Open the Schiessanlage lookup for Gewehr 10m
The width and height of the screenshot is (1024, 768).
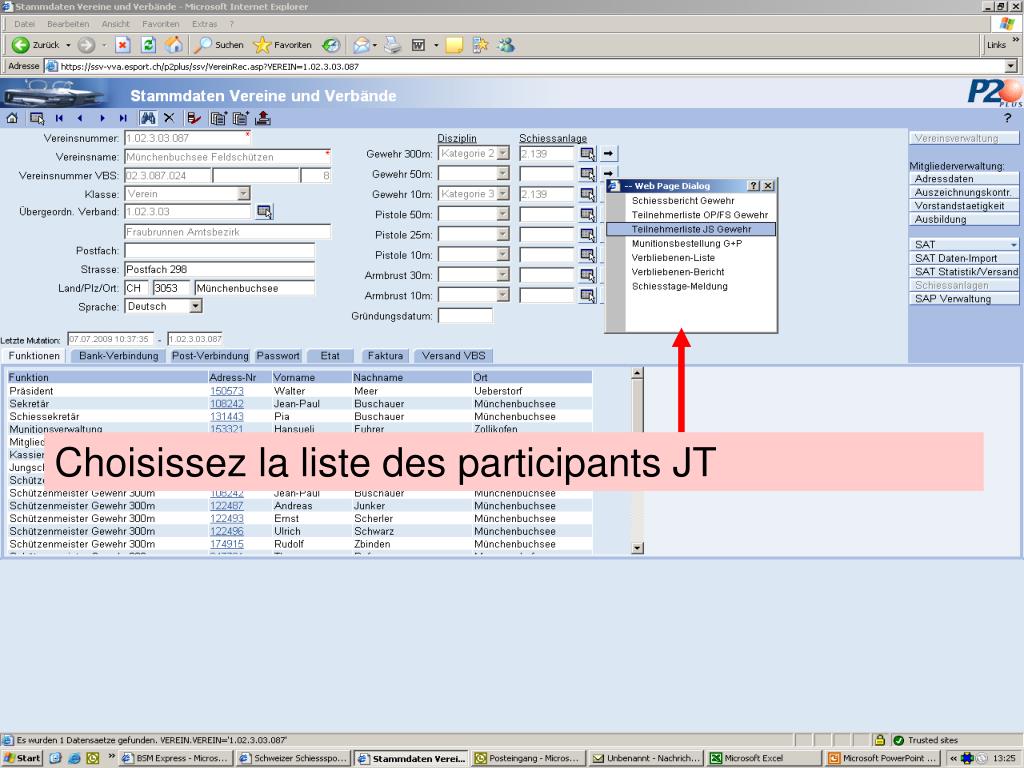[x=588, y=194]
